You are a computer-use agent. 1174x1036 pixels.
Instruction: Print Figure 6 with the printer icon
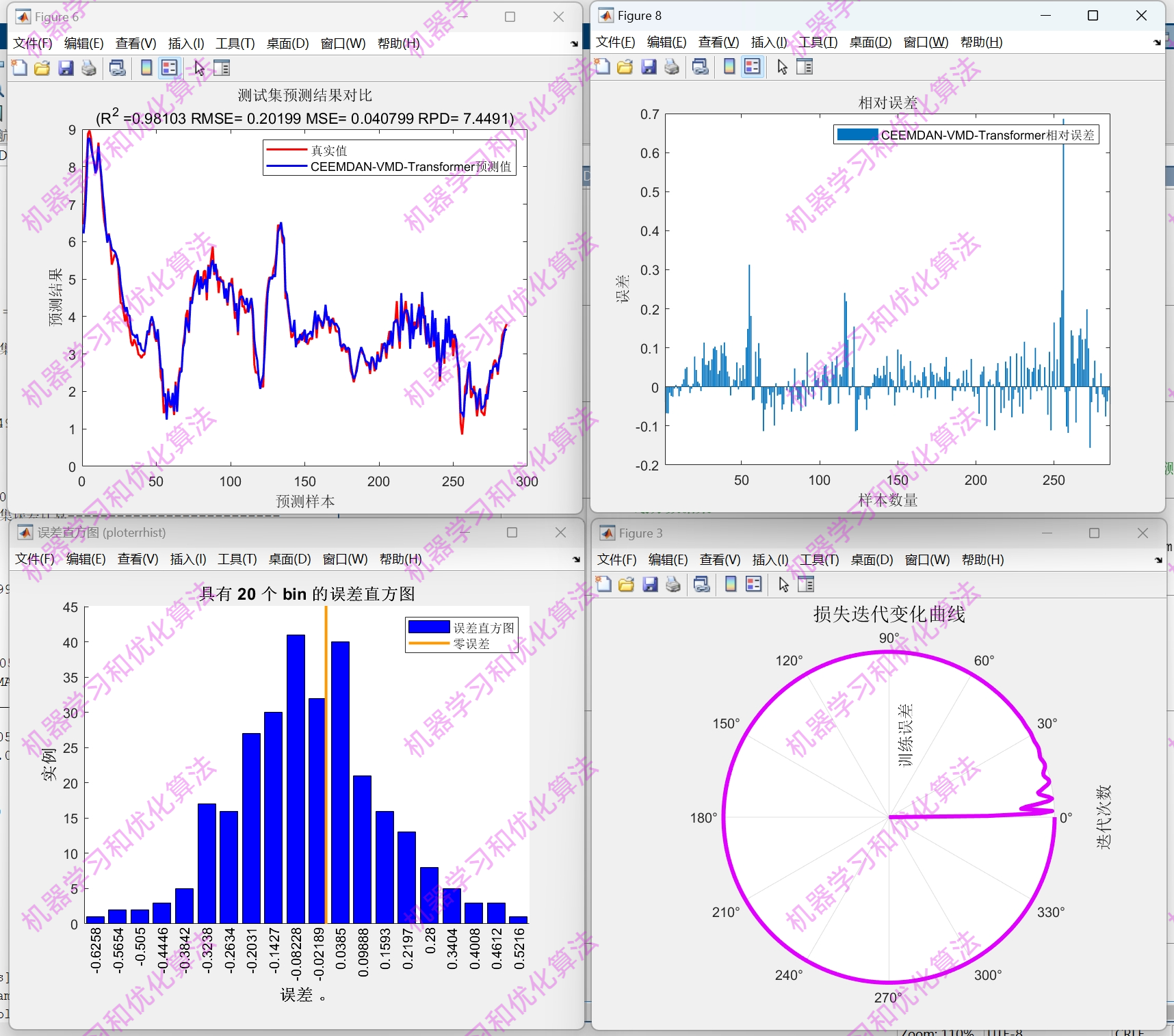[x=89, y=68]
